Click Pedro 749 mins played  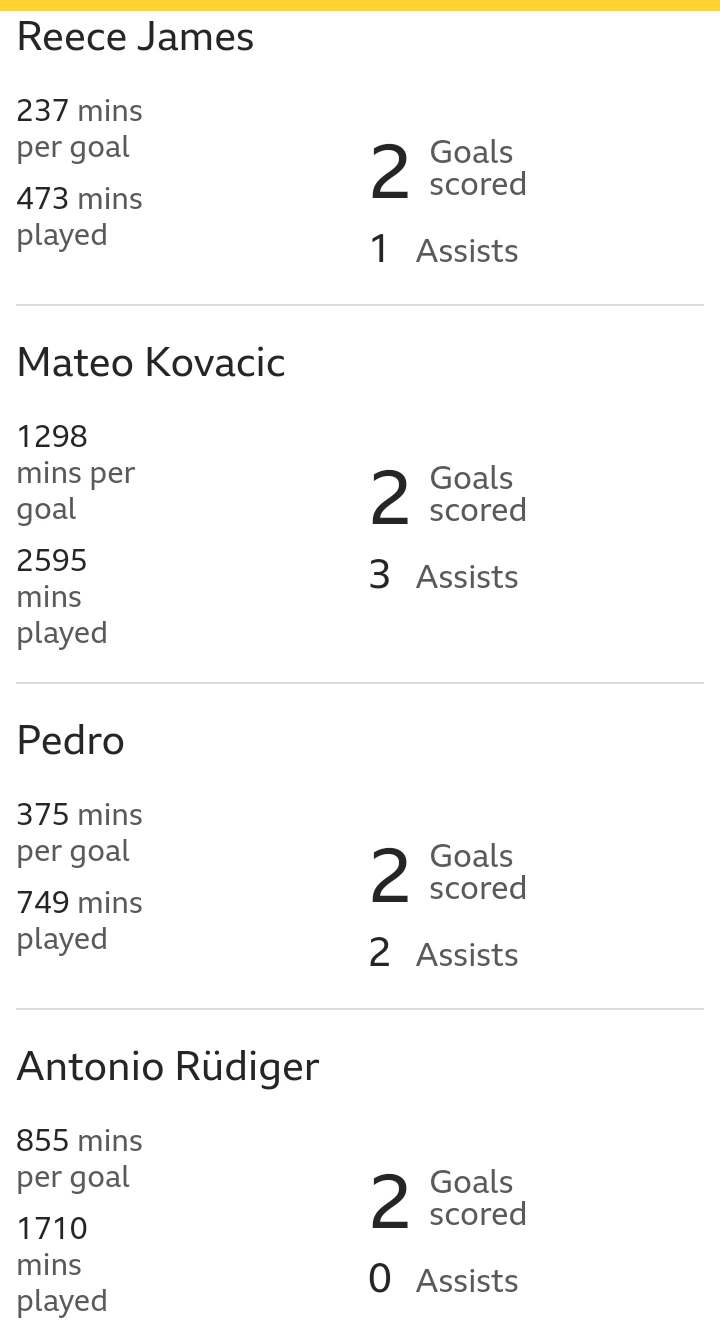(80, 921)
